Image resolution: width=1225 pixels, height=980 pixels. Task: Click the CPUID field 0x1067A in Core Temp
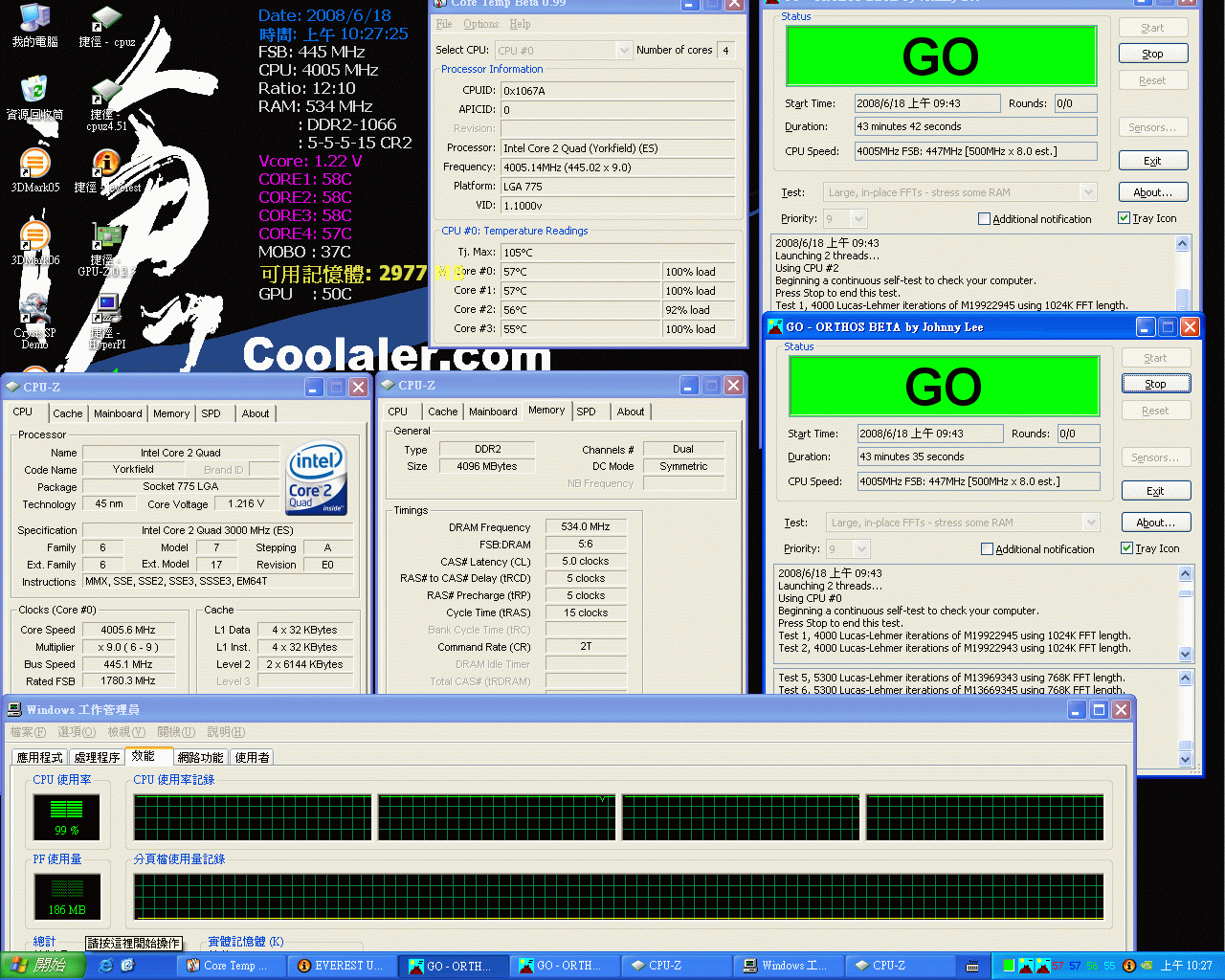coord(618,91)
